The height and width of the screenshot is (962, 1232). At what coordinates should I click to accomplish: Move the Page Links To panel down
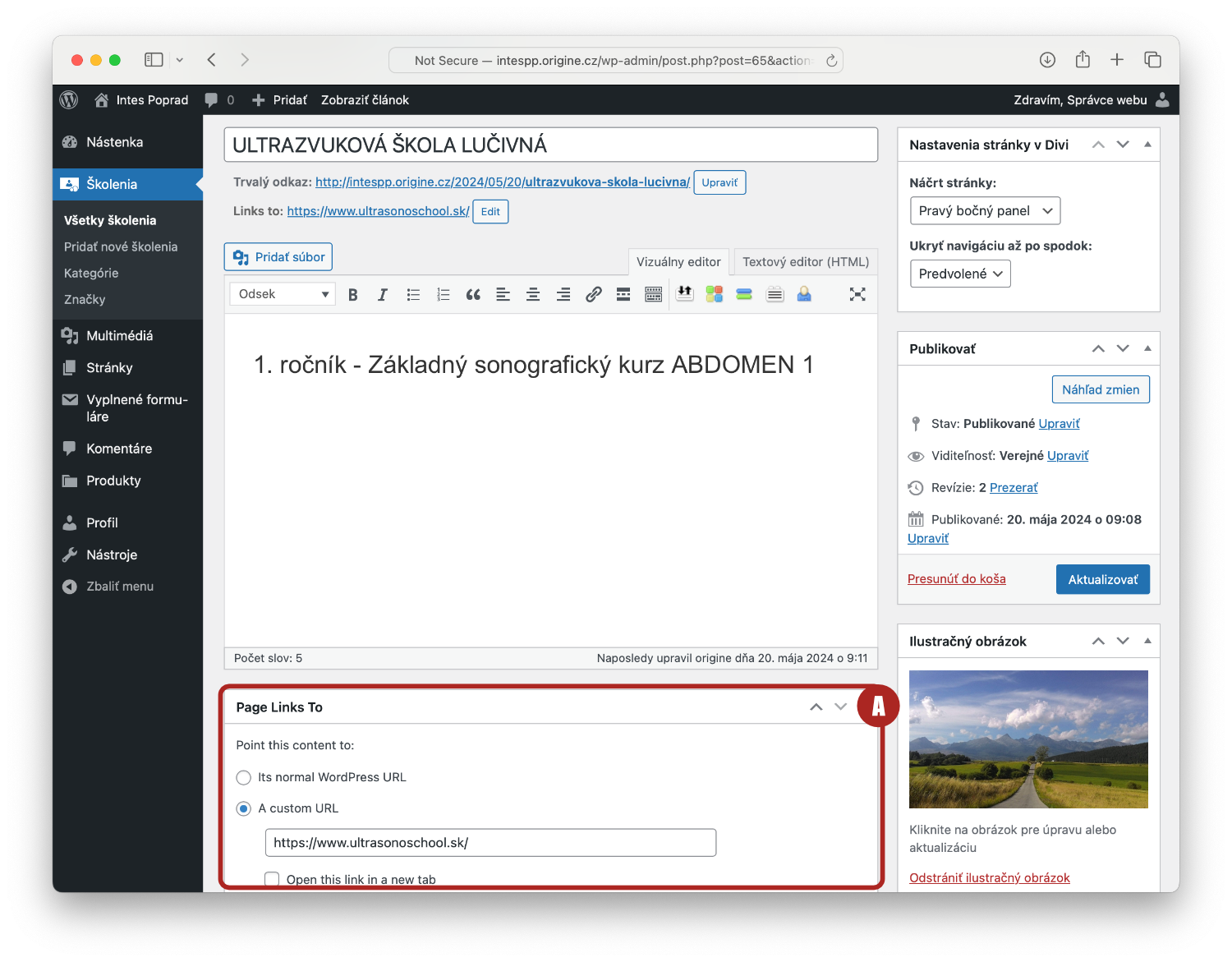point(840,707)
